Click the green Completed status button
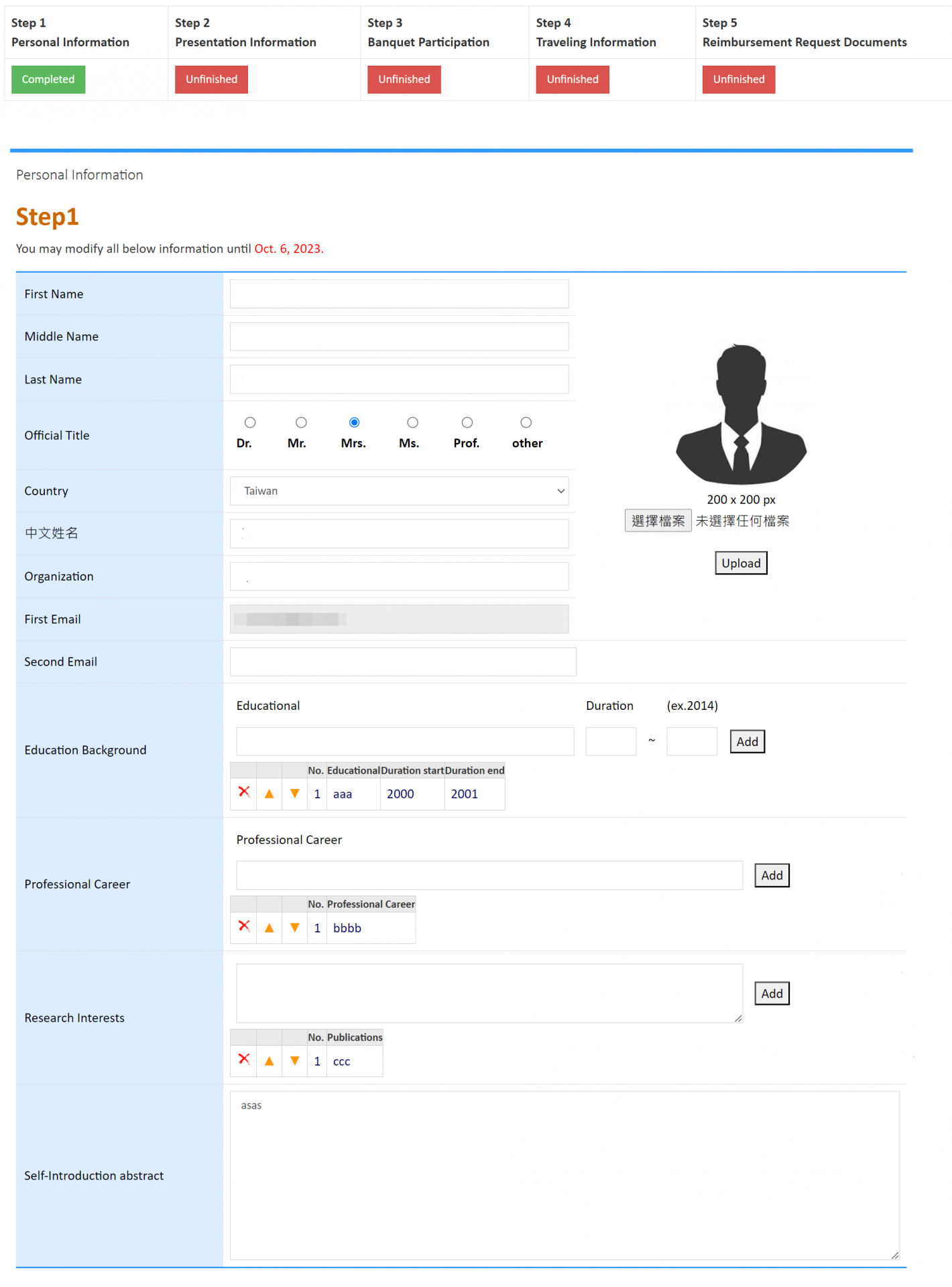Image resolution: width=952 pixels, height=1287 pixels. 48,79
